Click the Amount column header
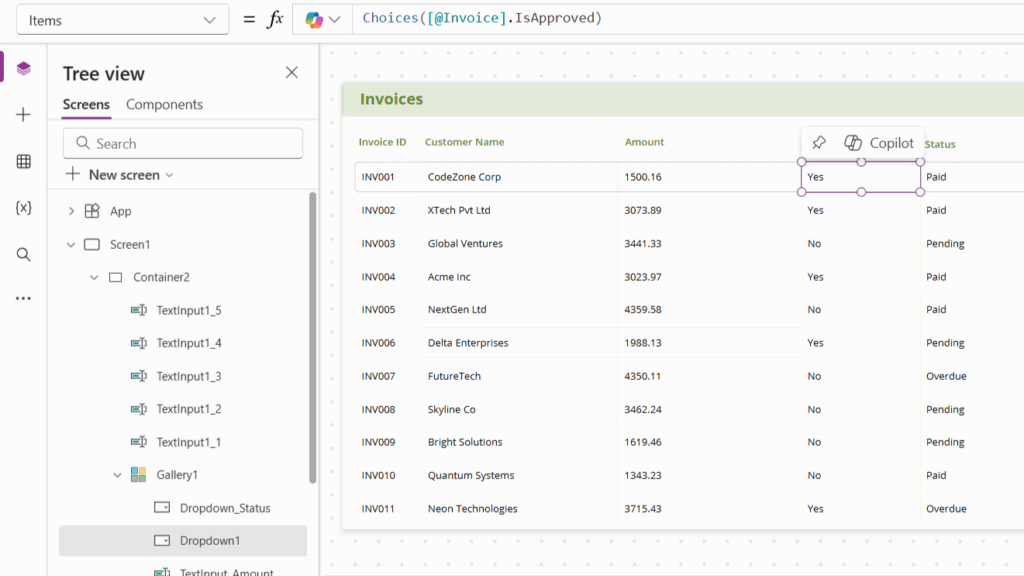 644,142
